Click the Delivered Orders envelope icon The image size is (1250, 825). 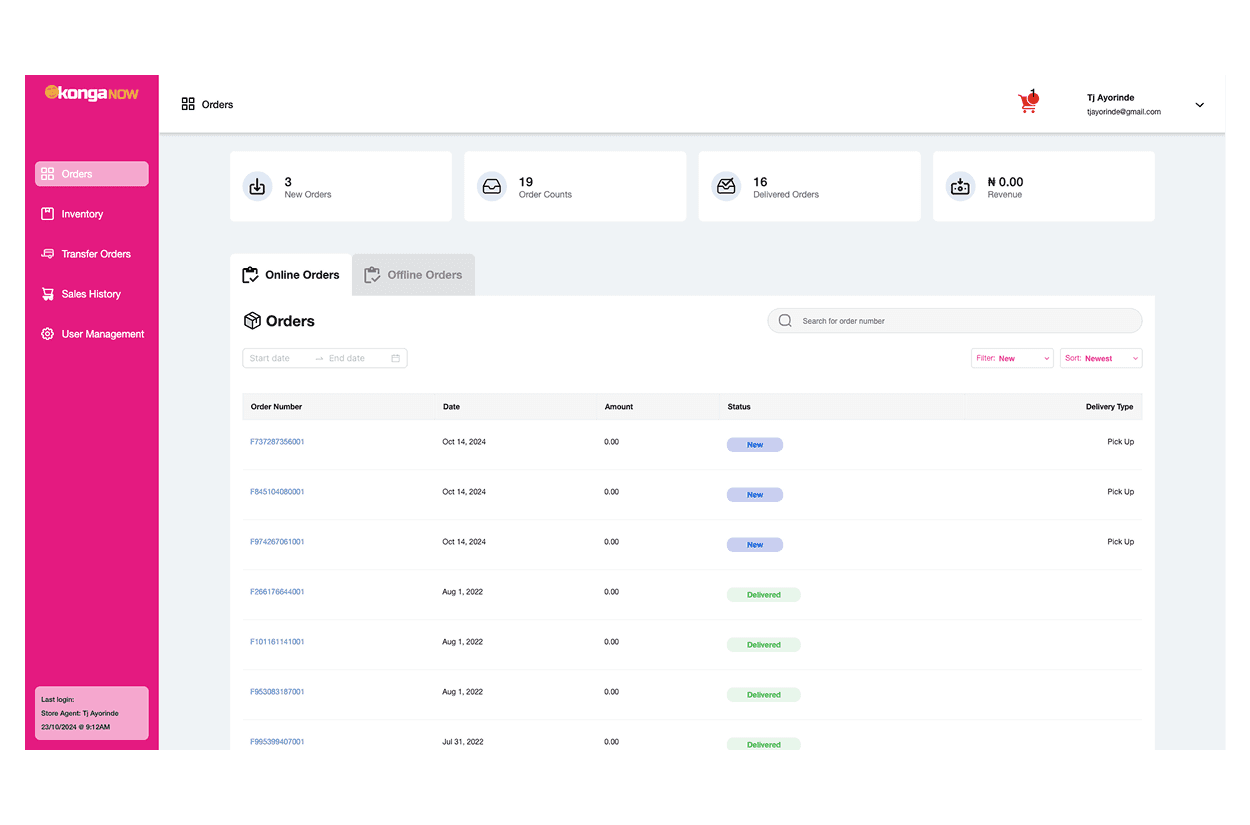point(726,187)
